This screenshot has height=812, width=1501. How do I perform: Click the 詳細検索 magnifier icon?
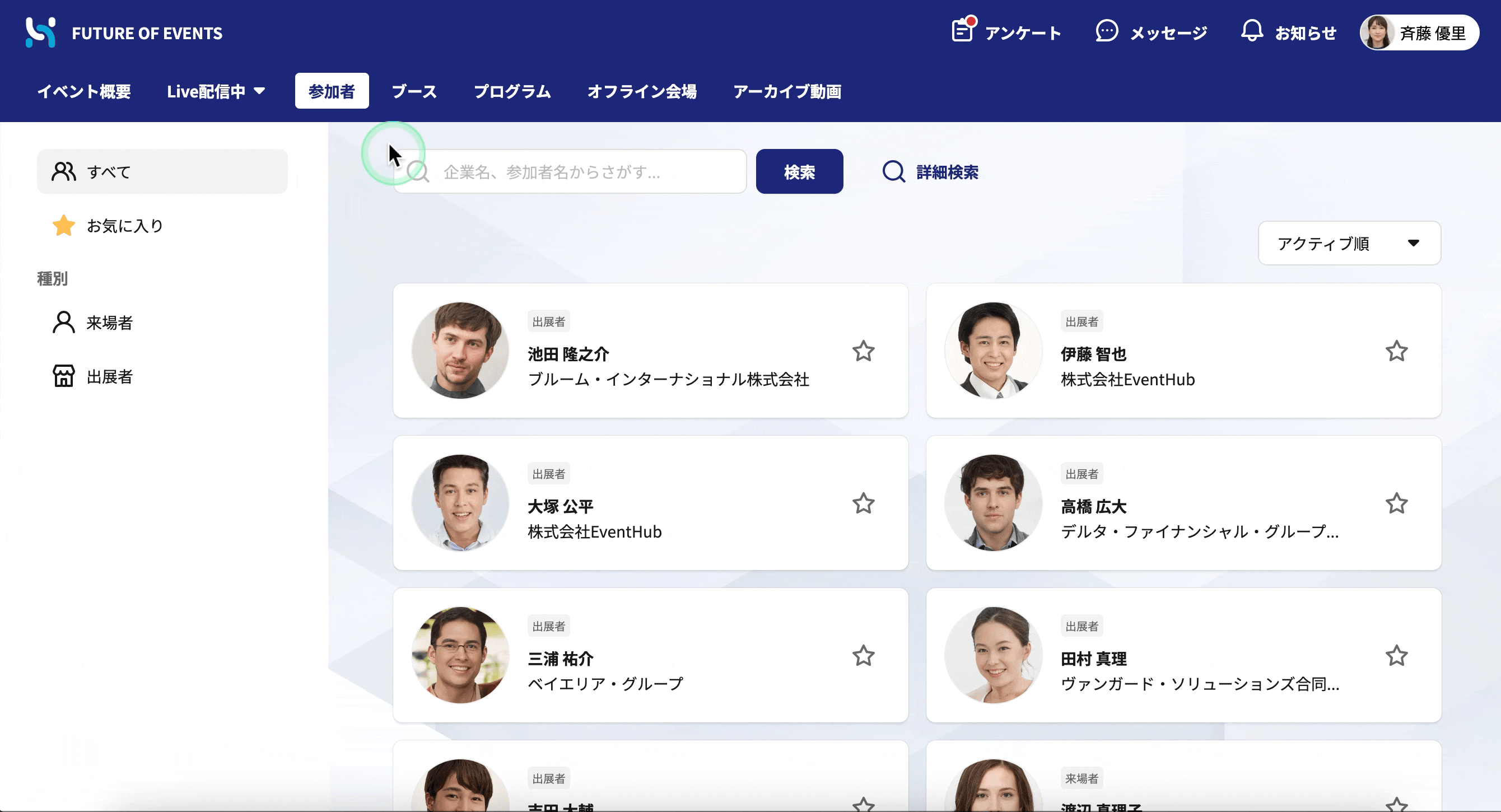click(893, 172)
